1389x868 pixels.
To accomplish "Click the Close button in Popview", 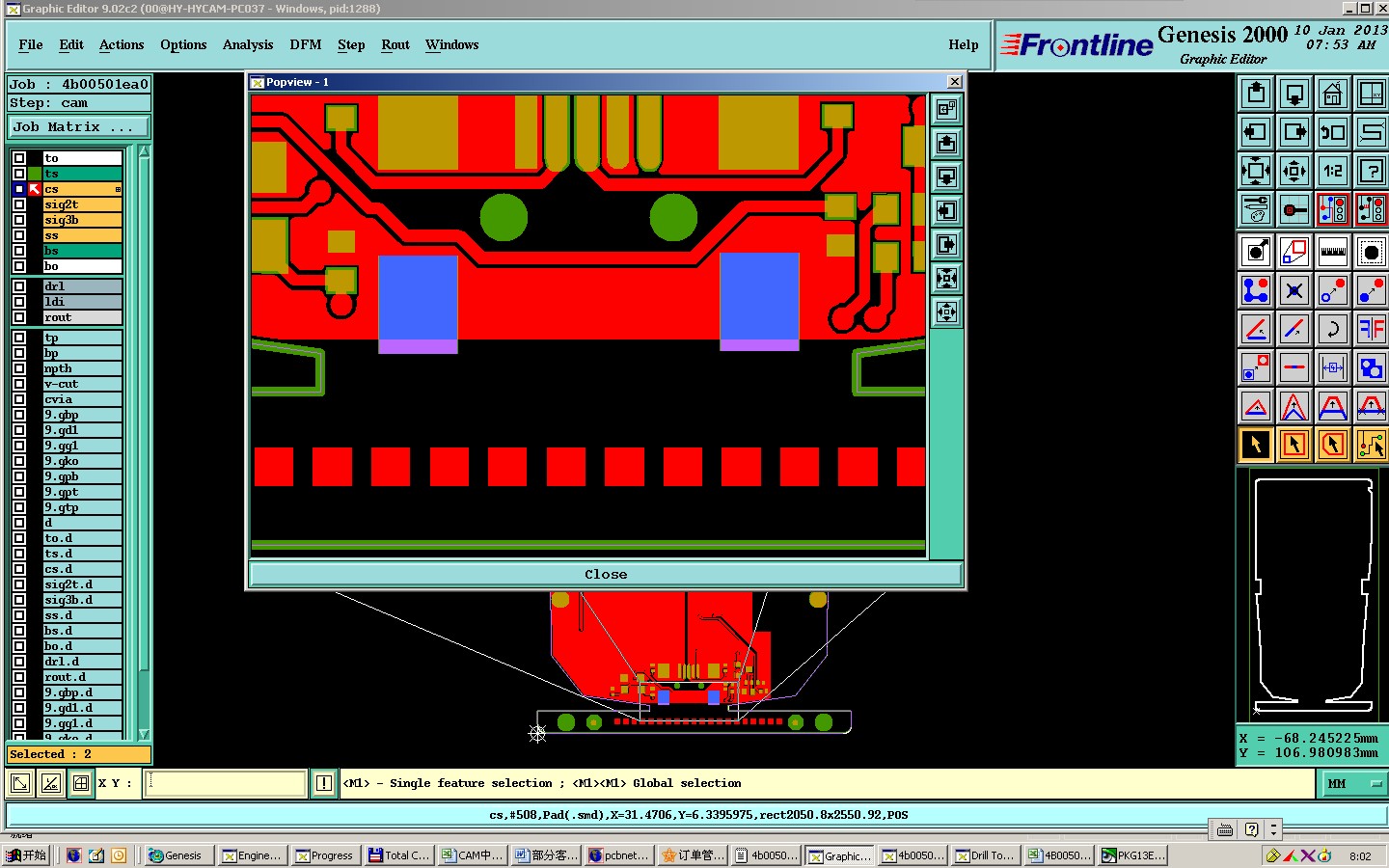I will click(x=606, y=574).
